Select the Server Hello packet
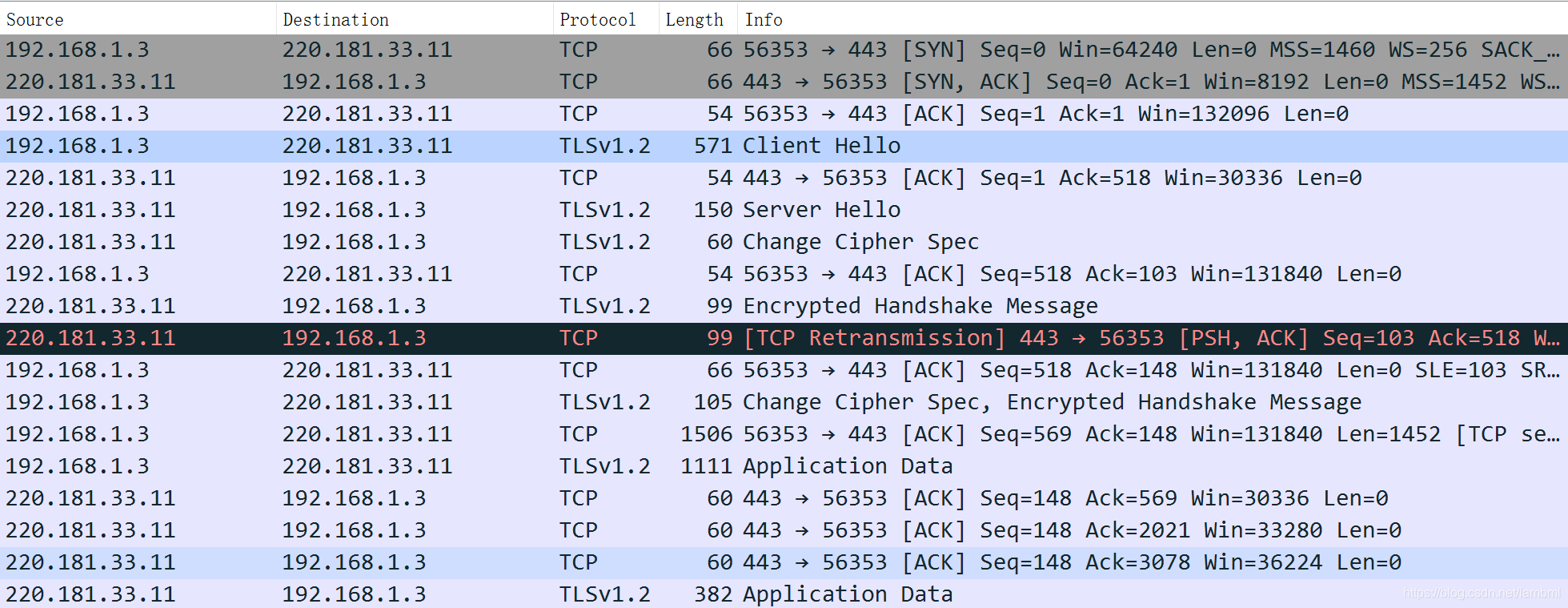 [x=784, y=210]
